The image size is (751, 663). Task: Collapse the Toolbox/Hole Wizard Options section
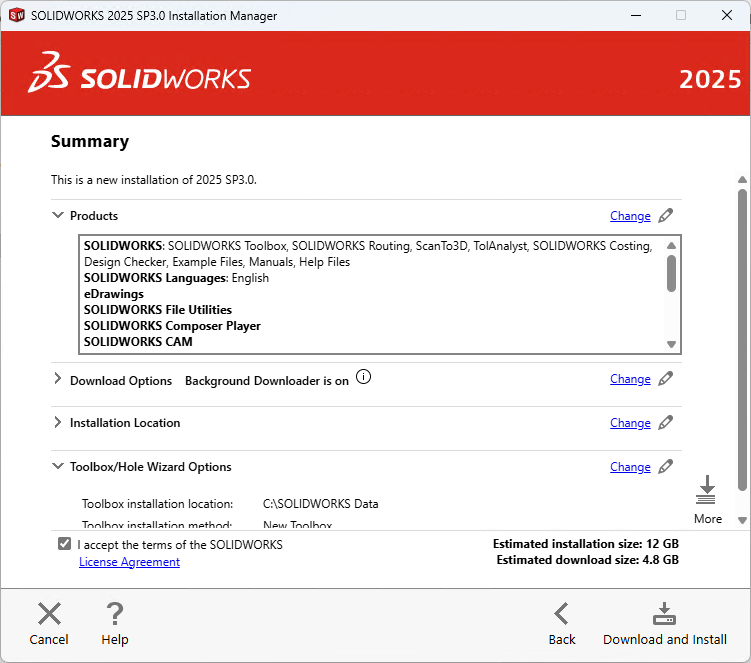57,467
